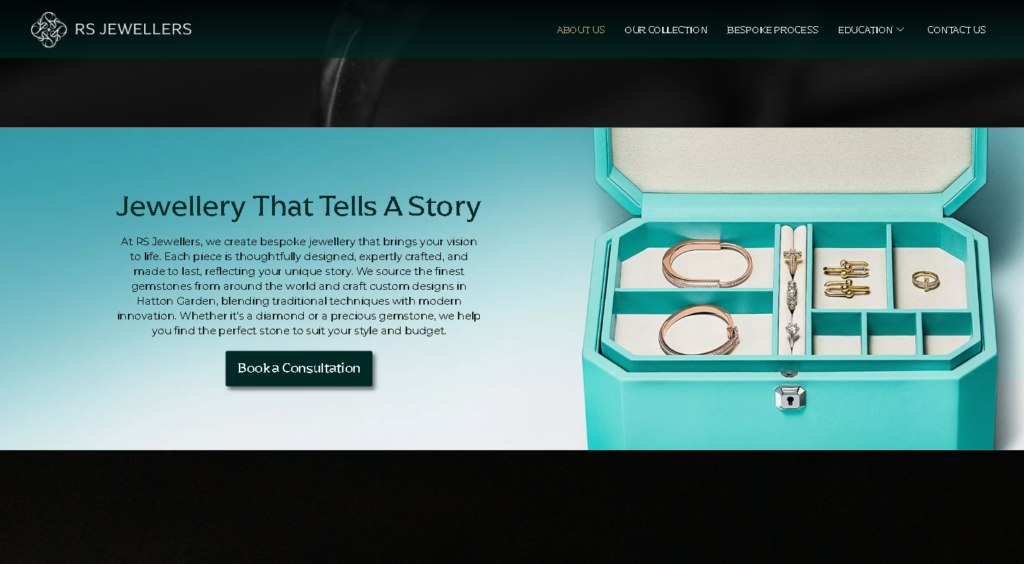1024x564 pixels.
Task: Open the Education menu
Action: tap(865, 30)
